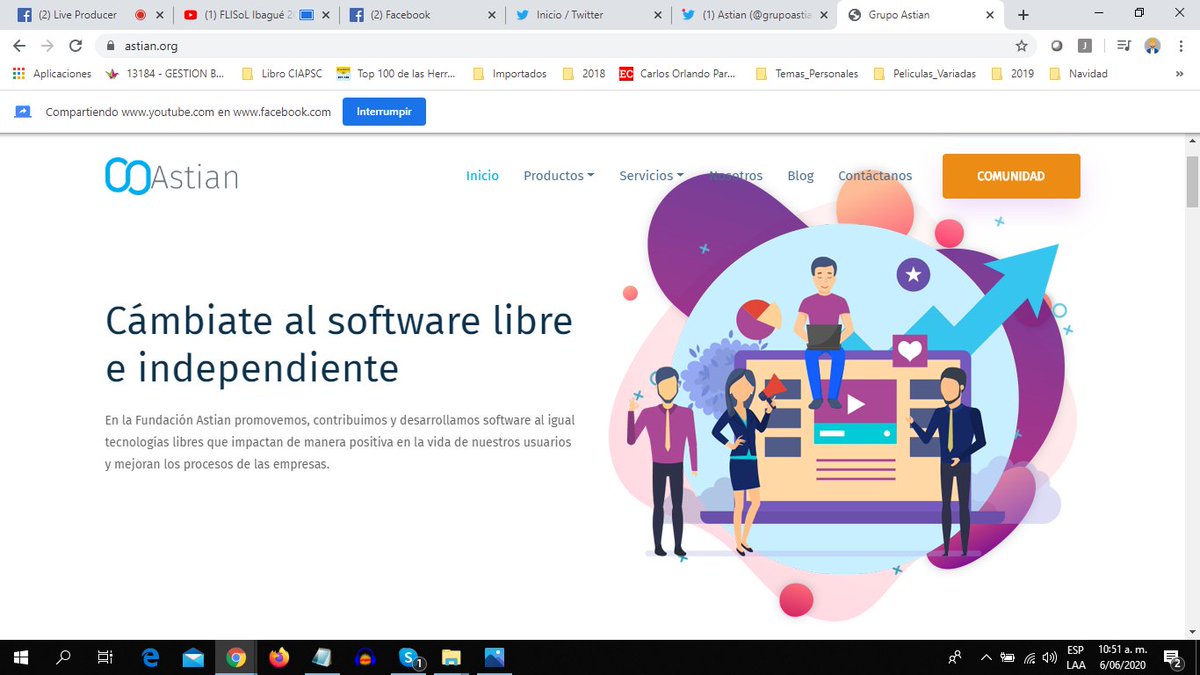Show hidden system tray icons
The image size is (1200, 675).
coord(986,657)
